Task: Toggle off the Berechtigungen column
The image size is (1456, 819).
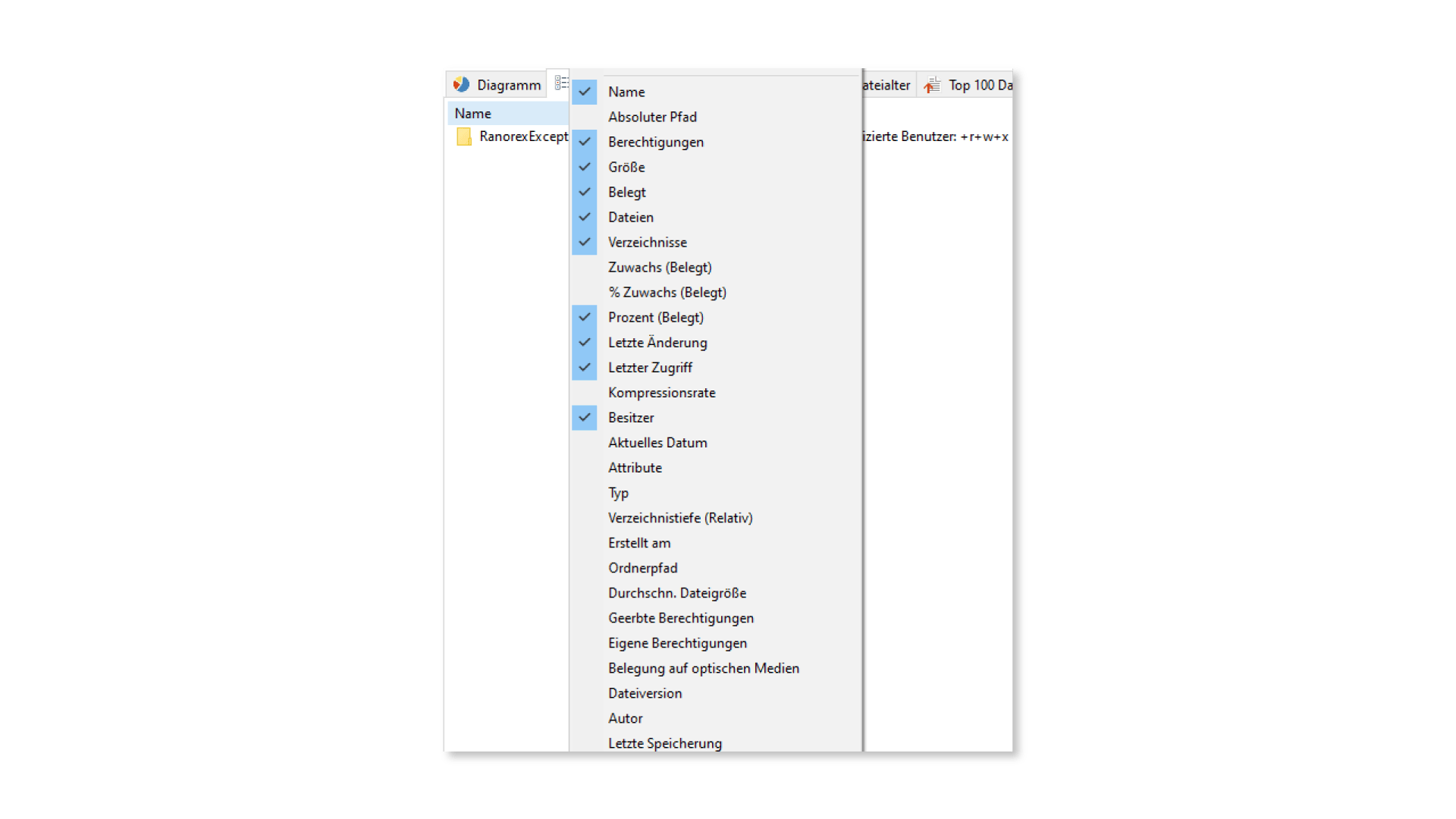Action: click(x=584, y=142)
